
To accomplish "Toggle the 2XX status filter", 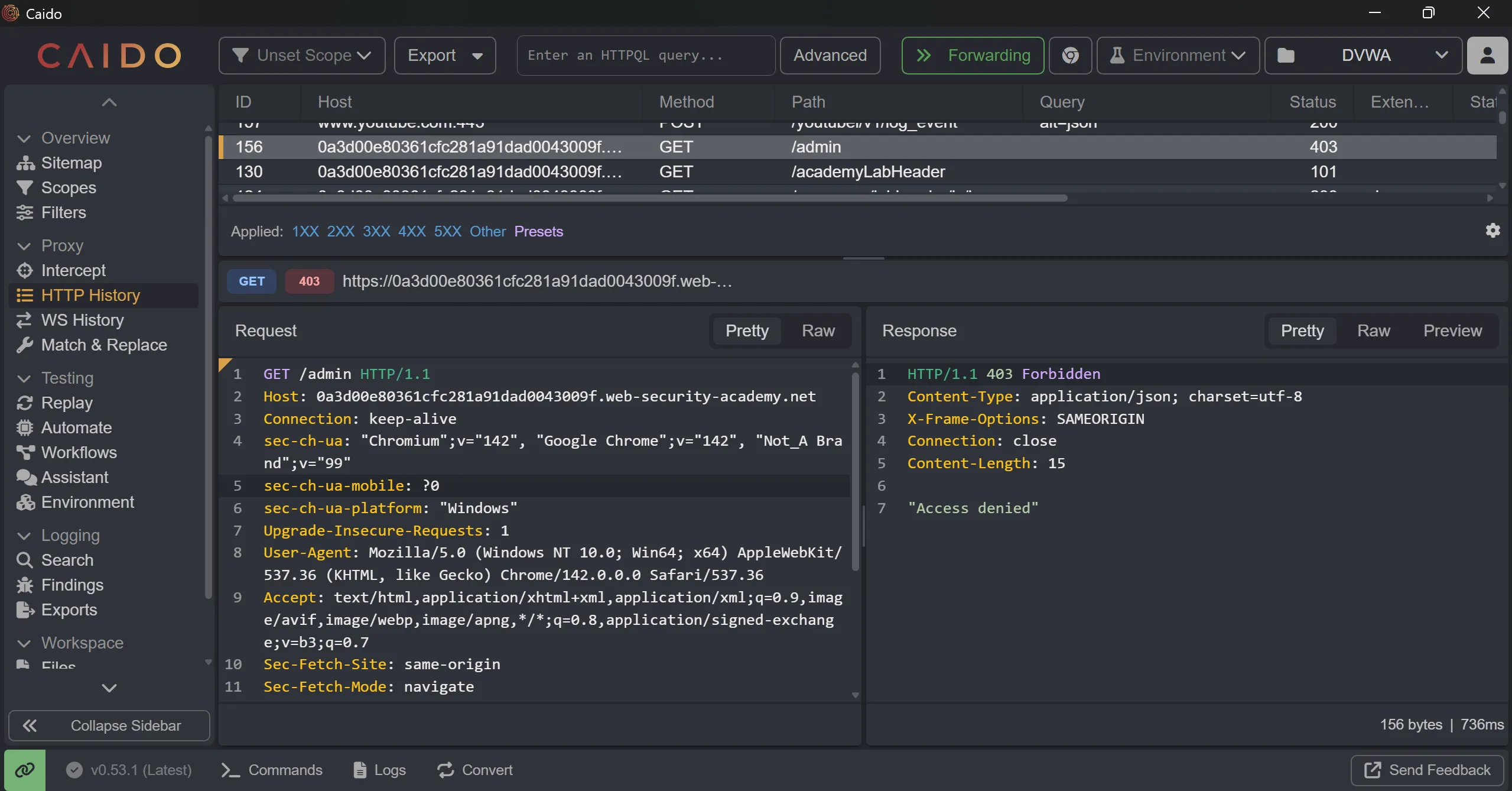I will point(340,231).
